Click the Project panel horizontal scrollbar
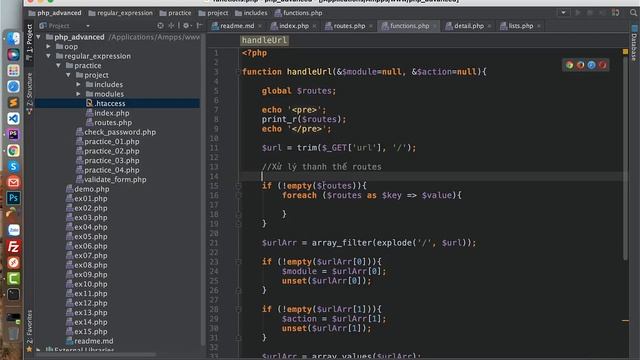Viewport: 640px width, 360px height. (x=96, y=354)
